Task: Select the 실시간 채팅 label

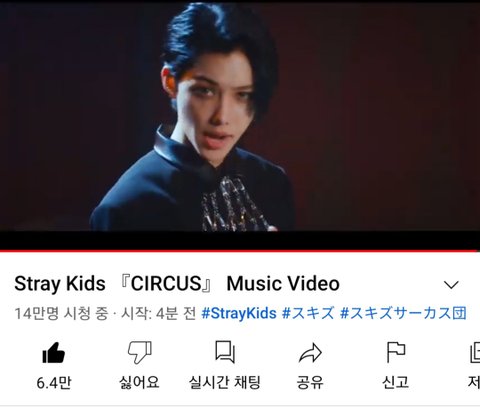Action: pyautogui.click(x=225, y=382)
